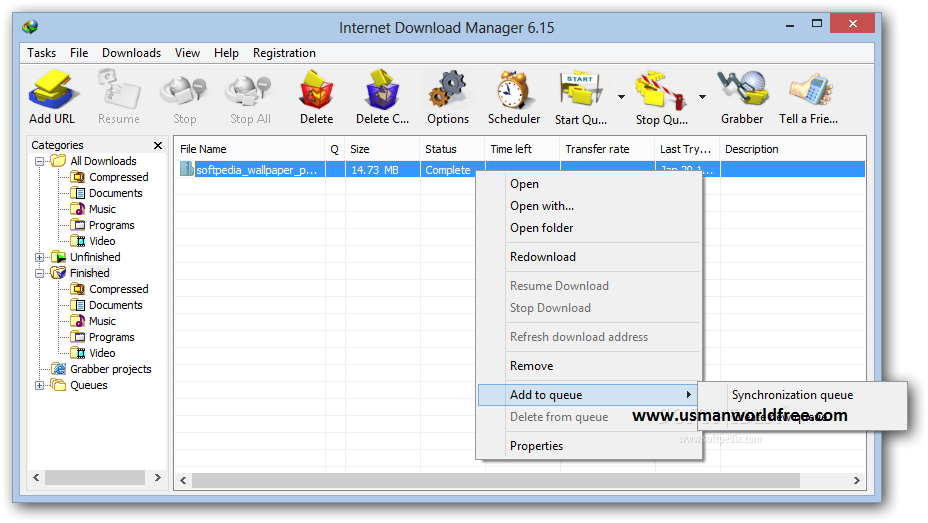
Task: Select Compressed under All Downloads
Action: click(x=118, y=177)
